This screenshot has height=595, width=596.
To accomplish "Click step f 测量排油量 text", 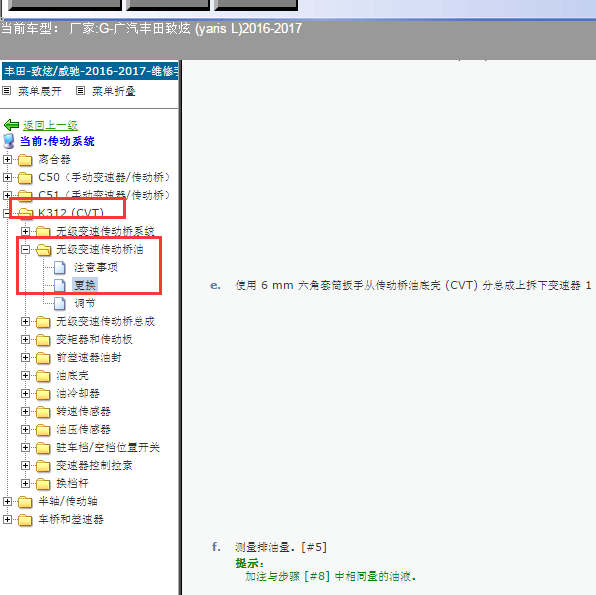I will coord(281,547).
